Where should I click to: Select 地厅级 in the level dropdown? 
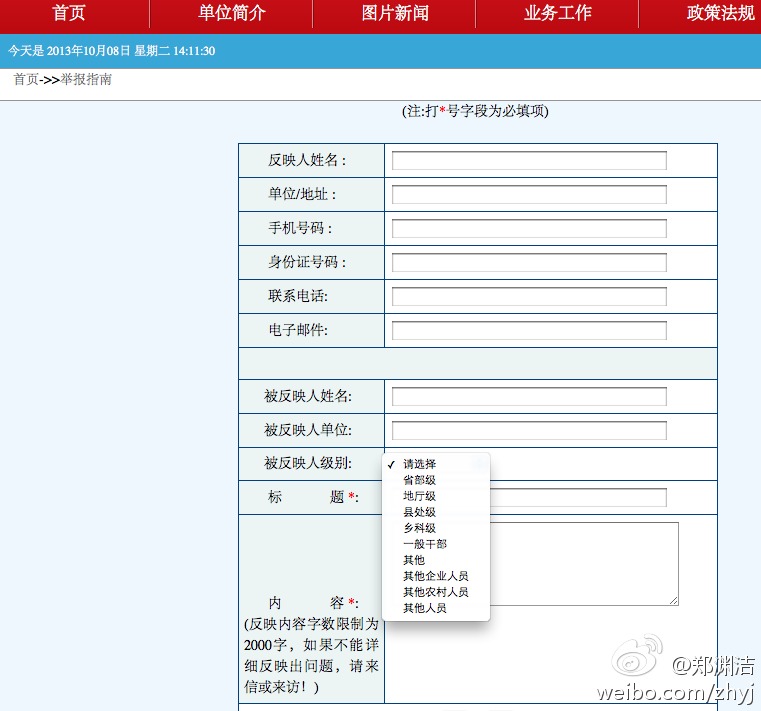(436, 496)
